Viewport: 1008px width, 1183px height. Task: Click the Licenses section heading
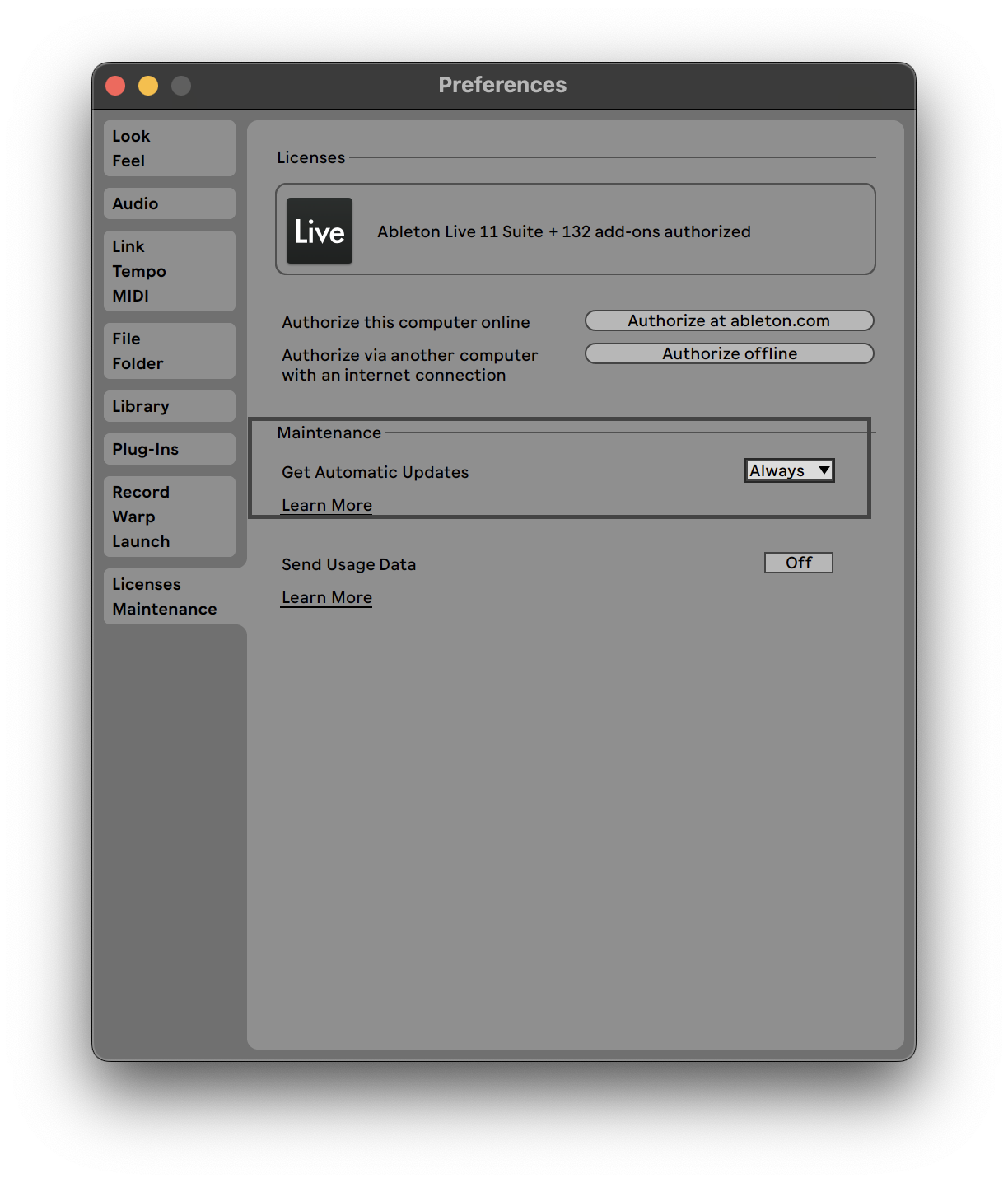click(311, 157)
